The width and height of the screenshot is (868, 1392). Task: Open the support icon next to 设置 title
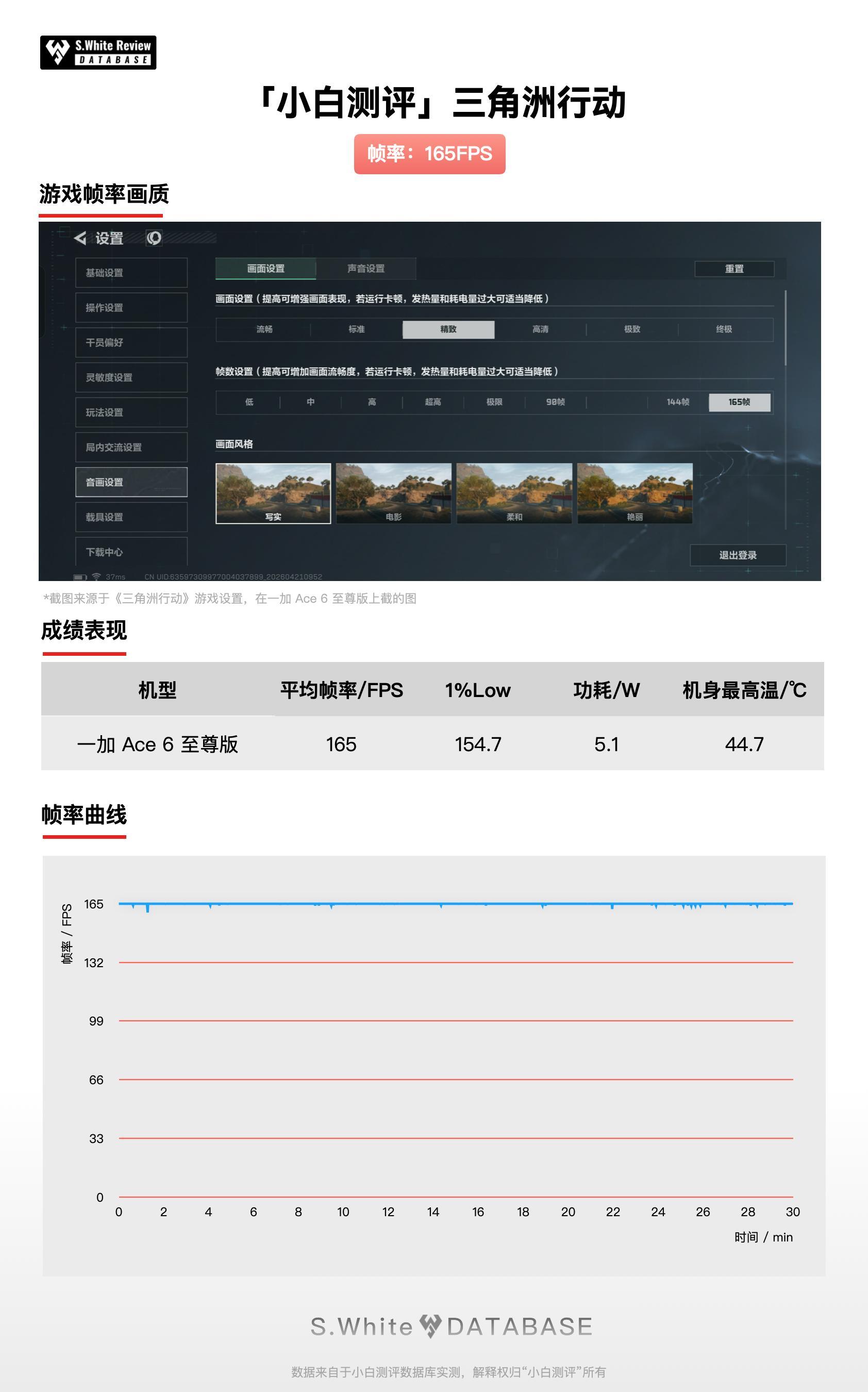[153, 238]
